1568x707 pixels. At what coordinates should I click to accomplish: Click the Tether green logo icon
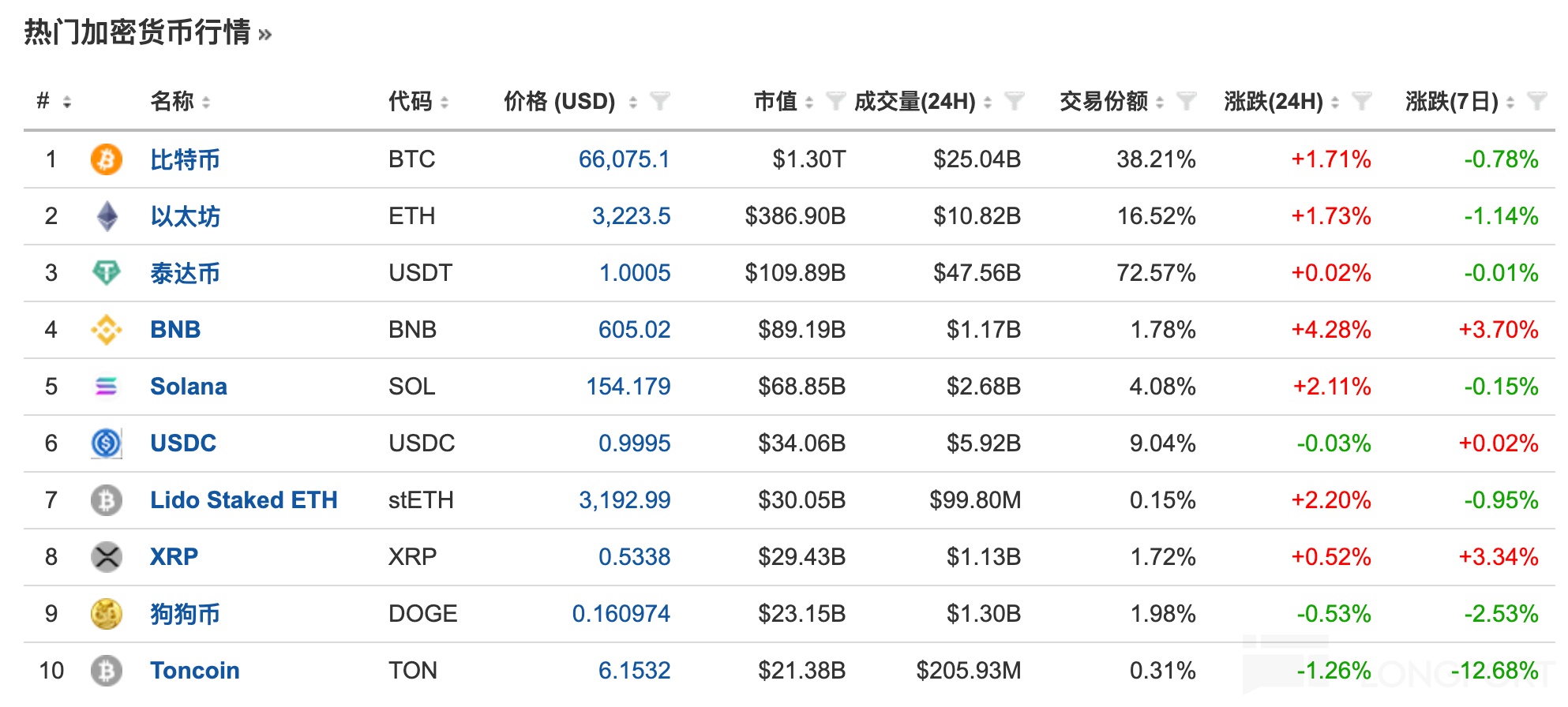tap(106, 273)
